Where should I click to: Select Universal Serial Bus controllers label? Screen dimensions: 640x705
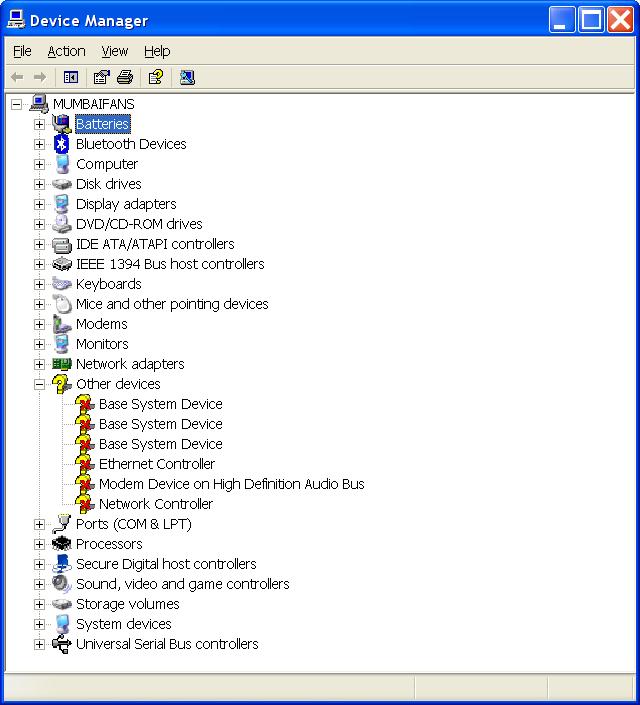[x=167, y=644]
